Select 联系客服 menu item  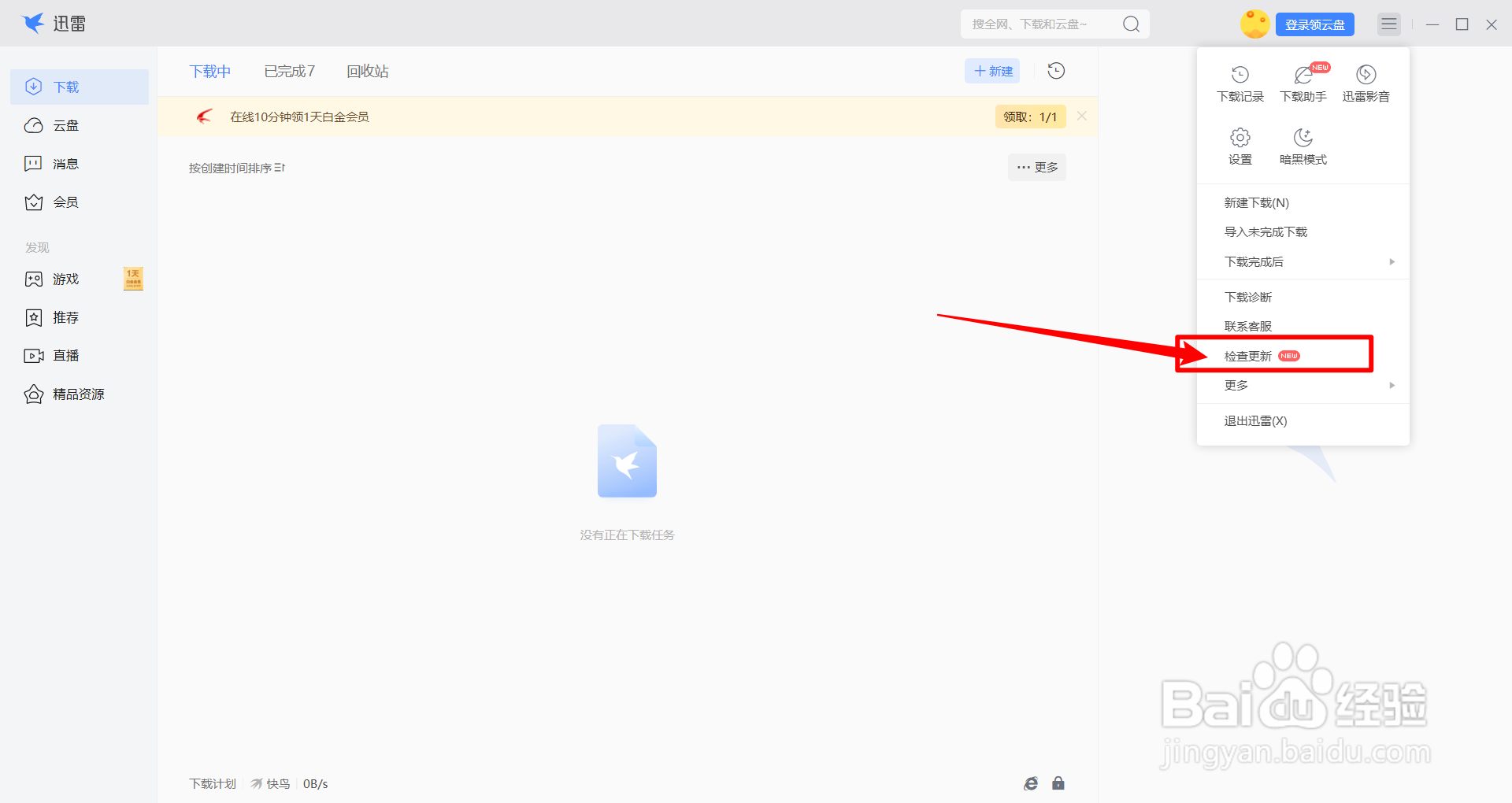coord(1303,327)
